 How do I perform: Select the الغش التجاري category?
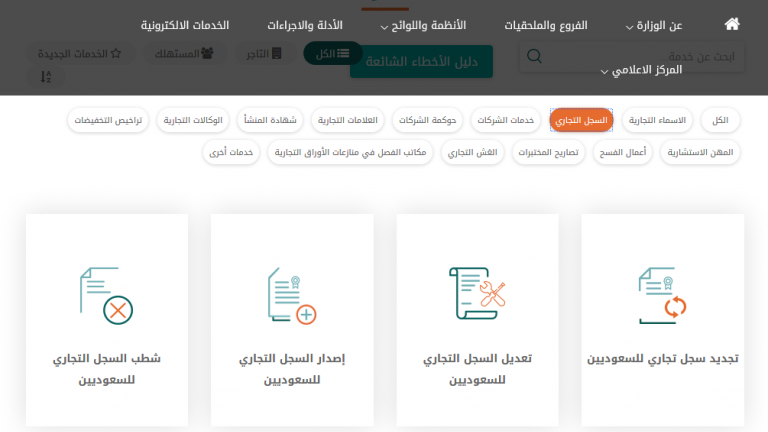472,152
